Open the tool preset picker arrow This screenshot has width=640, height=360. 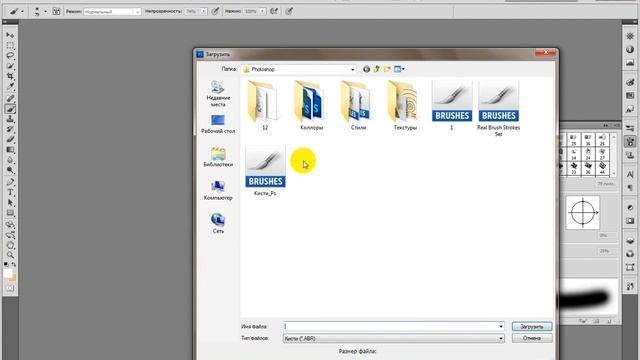[22, 12]
